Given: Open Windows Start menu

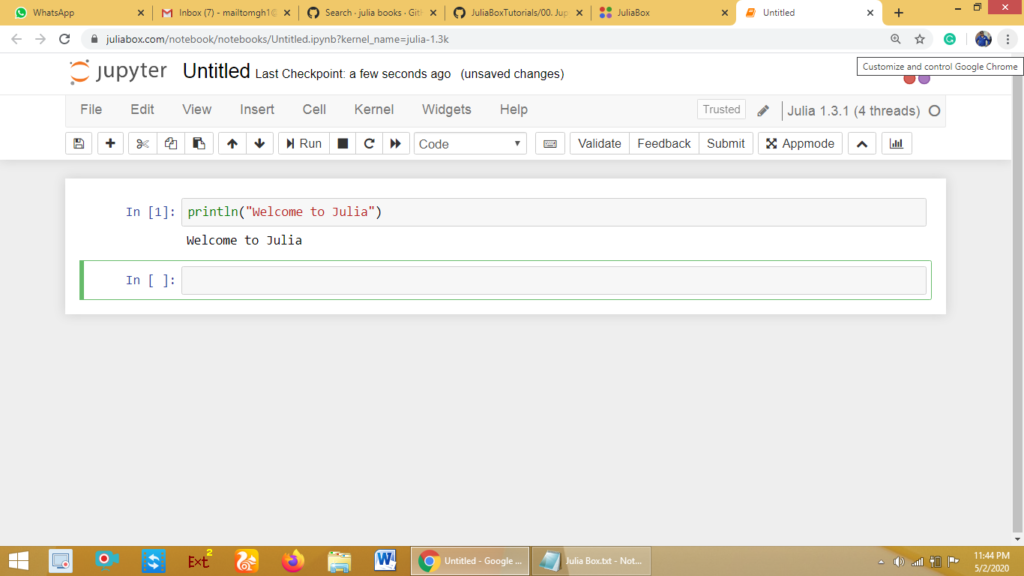Looking at the screenshot, I should pyautogui.click(x=18, y=561).
